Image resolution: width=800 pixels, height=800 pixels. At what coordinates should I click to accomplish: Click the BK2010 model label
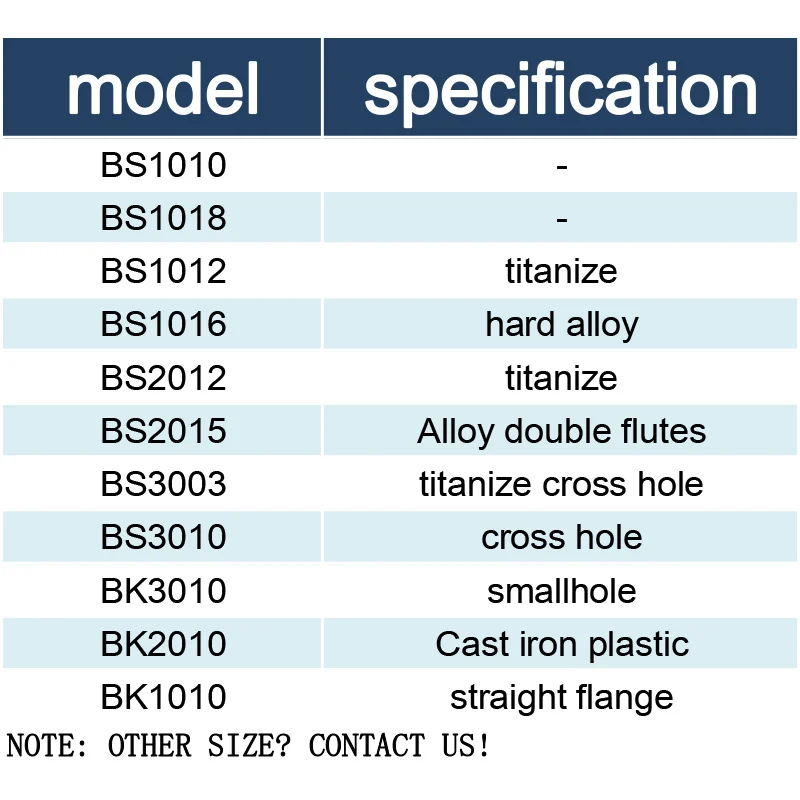pyautogui.click(x=163, y=644)
